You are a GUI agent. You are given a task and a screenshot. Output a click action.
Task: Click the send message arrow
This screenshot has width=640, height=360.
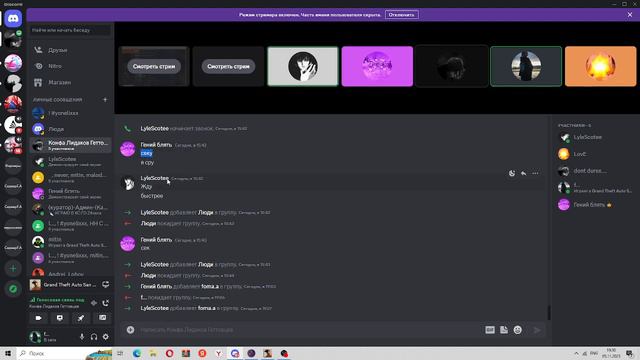coord(537,330)
